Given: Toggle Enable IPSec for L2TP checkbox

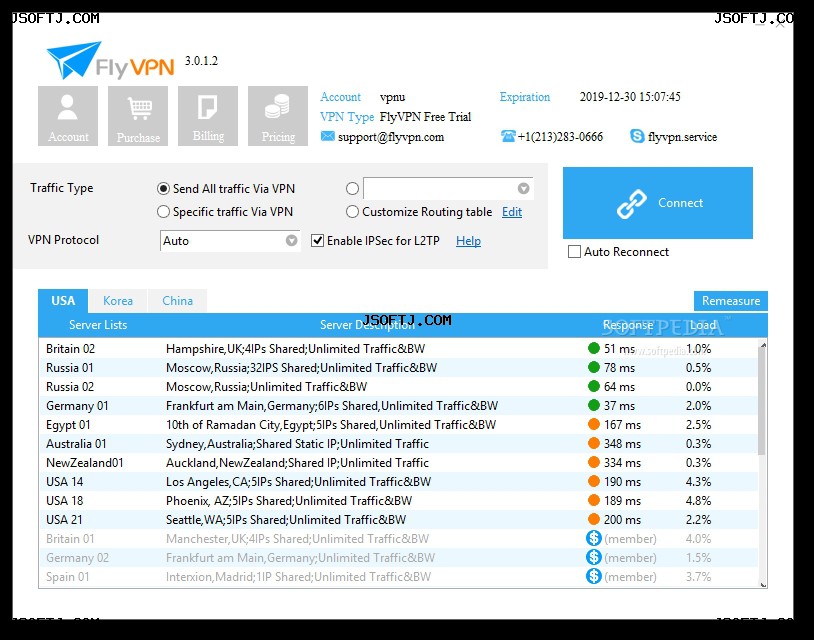Looking at the screenshot, I should [x=317, y=241].
